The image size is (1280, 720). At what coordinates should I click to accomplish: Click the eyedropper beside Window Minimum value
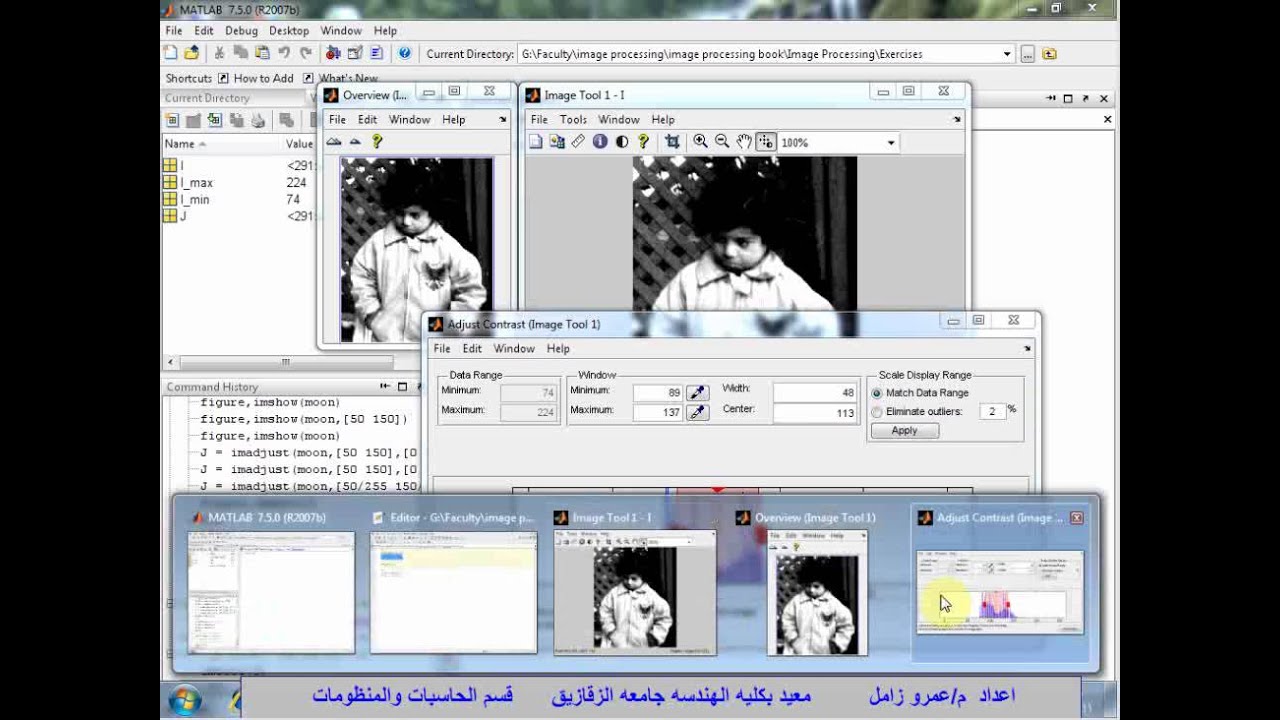pyautogui.click(x=697, y=393)
